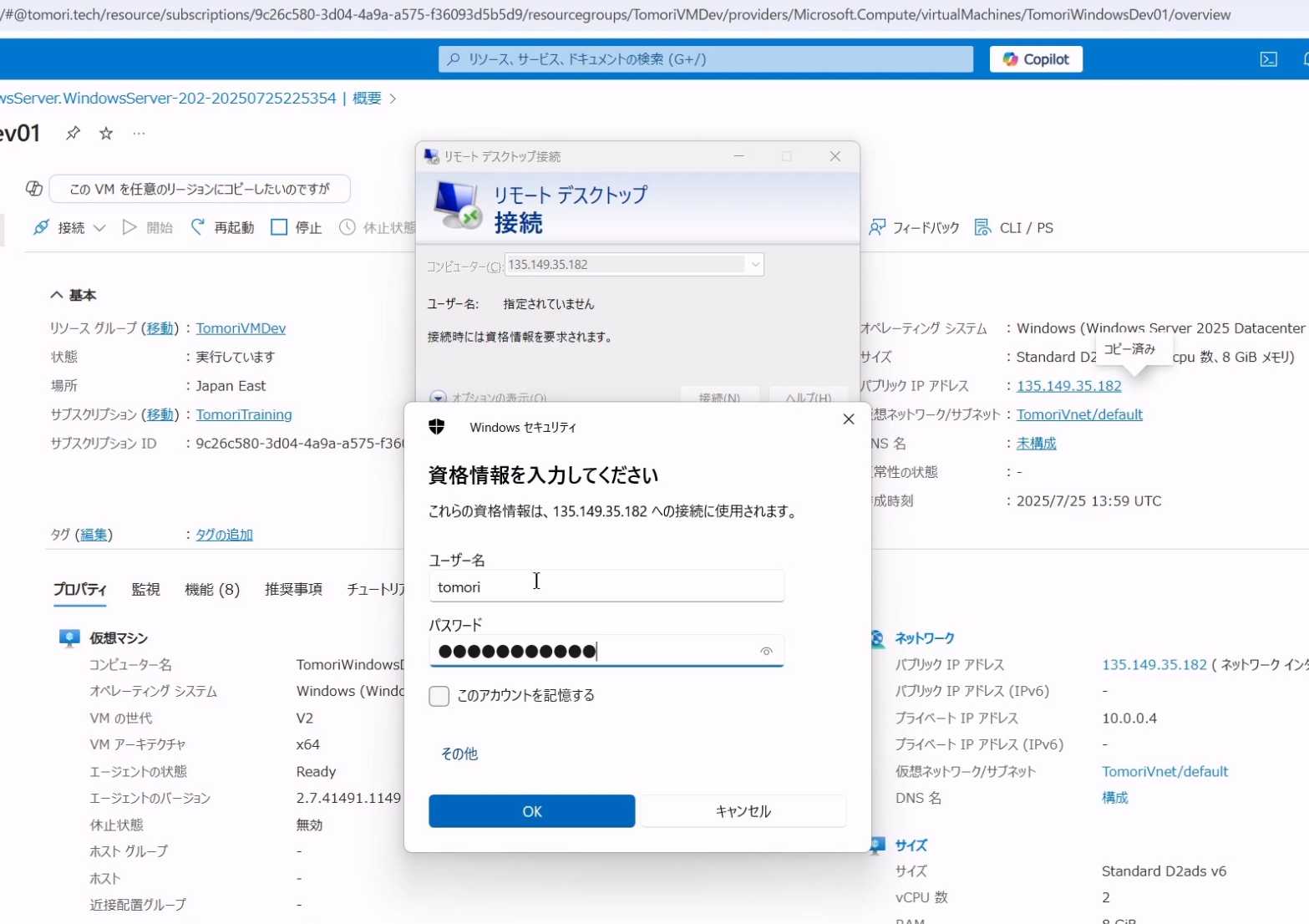Switch to the monitoring (監視) tab
The width and height of the screenshot is (1309, 924).
click(x=145, y=590)
